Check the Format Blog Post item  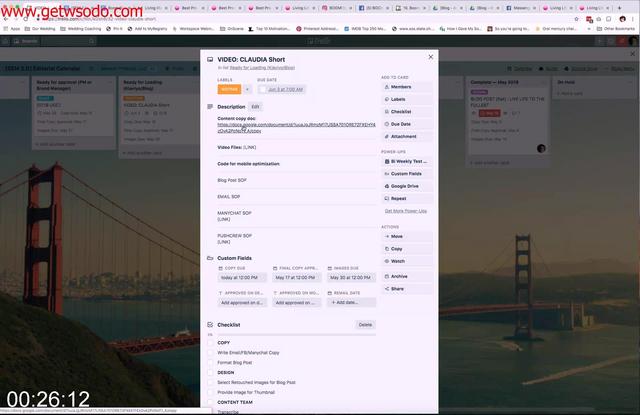pos(210,362)
